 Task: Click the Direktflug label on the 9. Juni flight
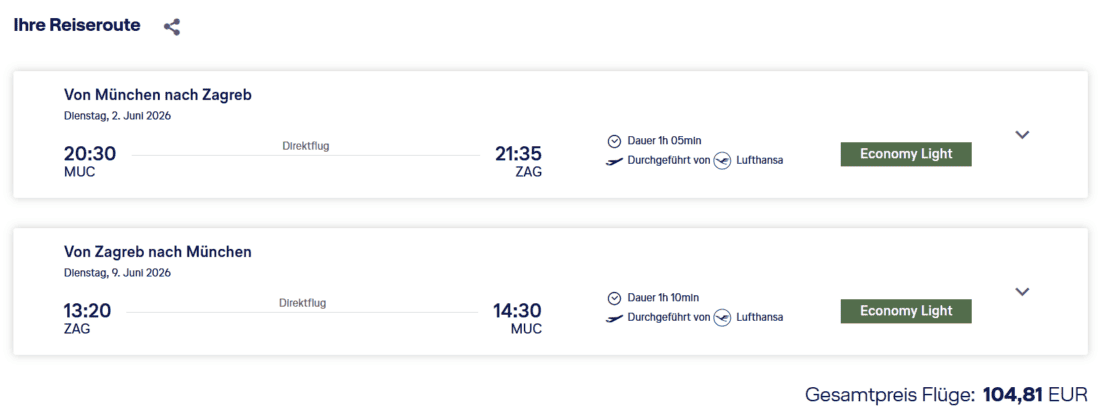(303, 303)
